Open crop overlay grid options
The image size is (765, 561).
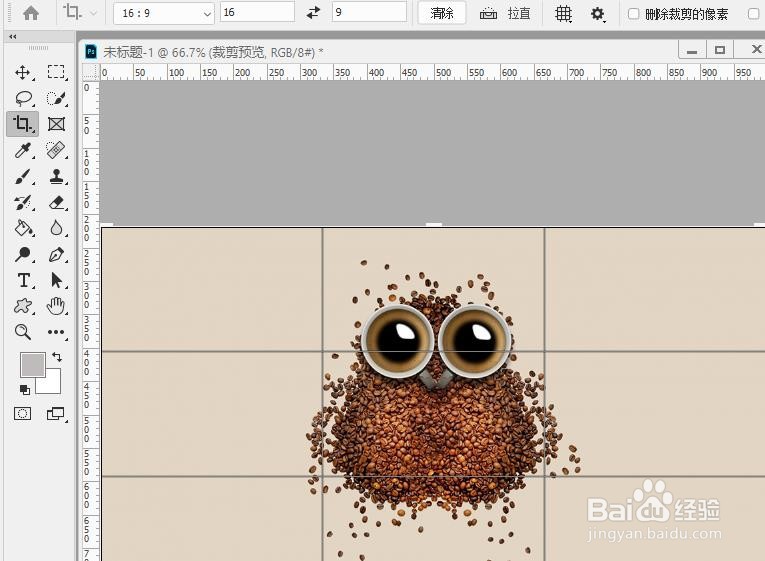564,14
